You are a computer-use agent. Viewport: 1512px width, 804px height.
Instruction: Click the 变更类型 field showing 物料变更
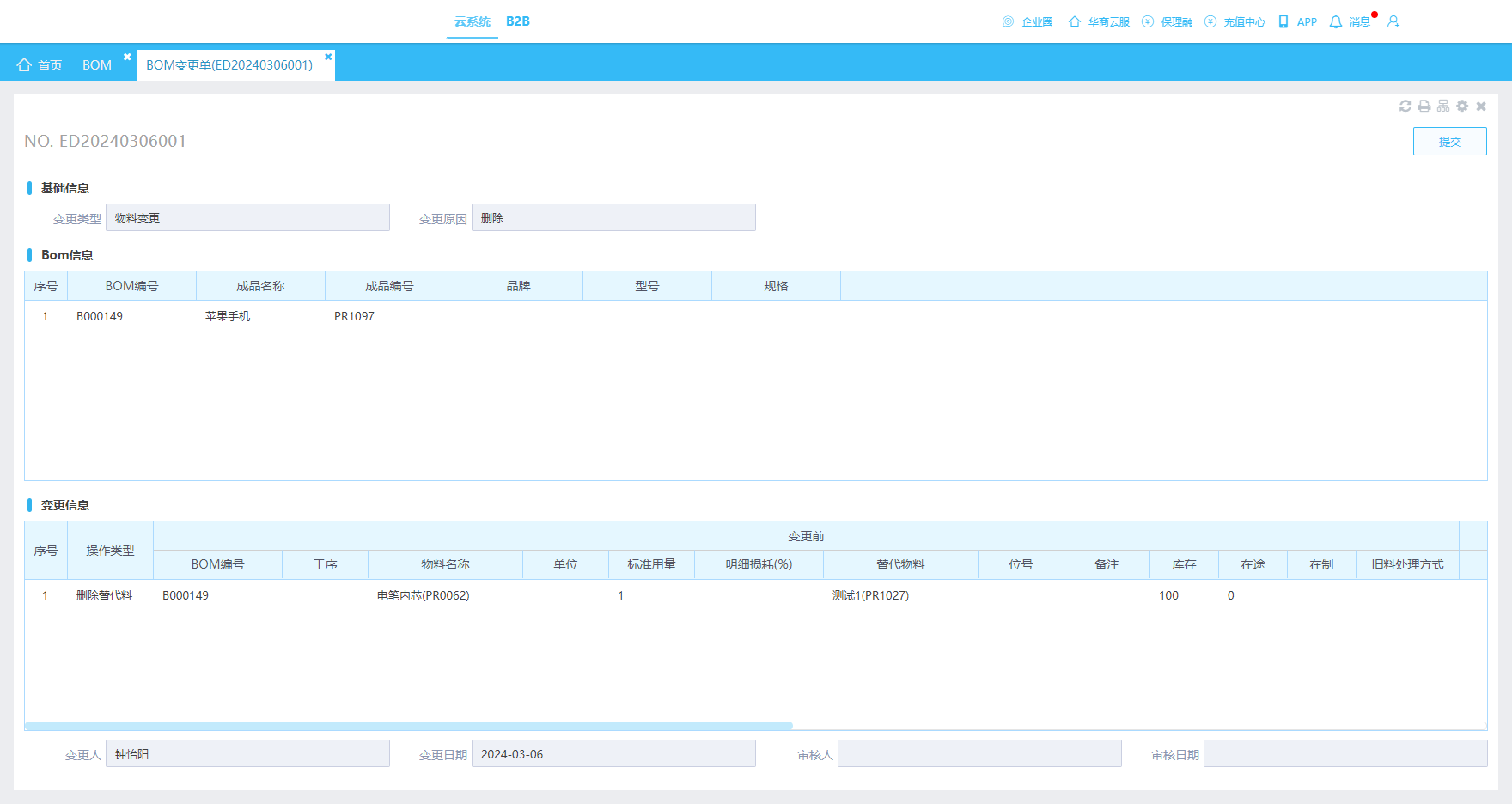[x=247, y=217]
